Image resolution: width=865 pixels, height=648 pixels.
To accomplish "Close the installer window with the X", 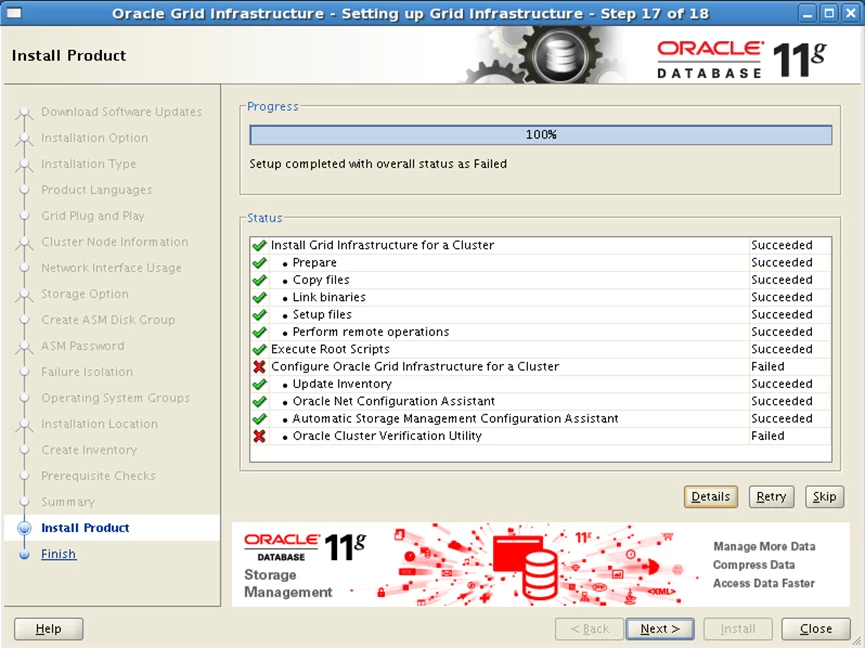I will pos(851,13).
